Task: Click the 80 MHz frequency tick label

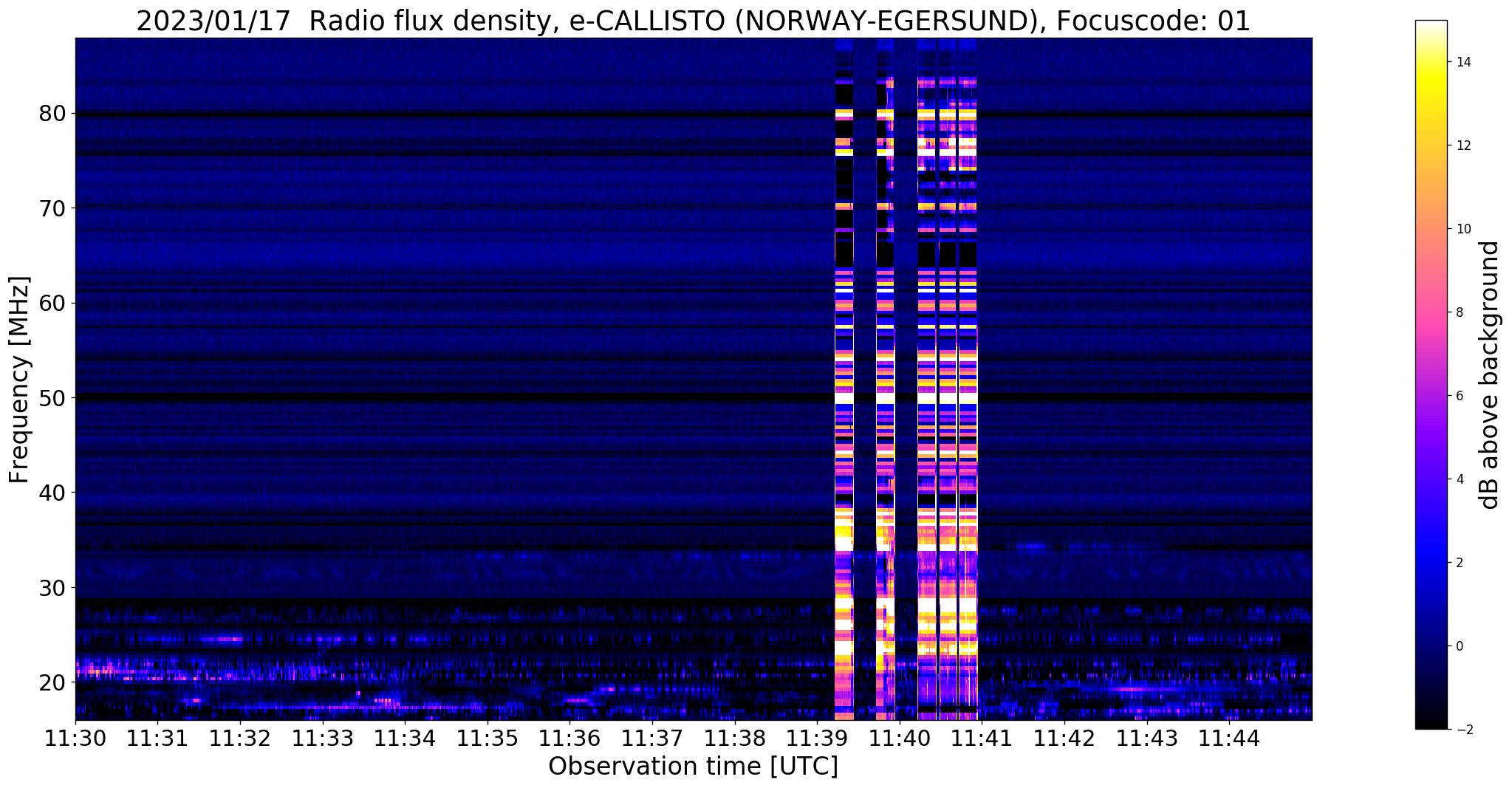Action: tap(52, 114)
